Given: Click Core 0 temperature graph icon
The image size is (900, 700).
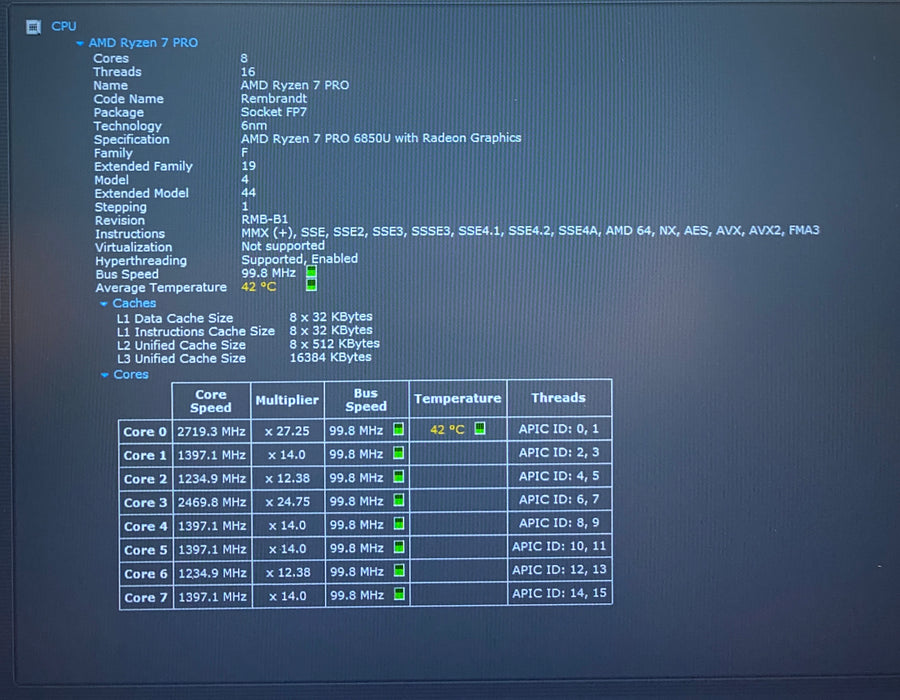Looking at the screenshot, I should coord(480,428).
